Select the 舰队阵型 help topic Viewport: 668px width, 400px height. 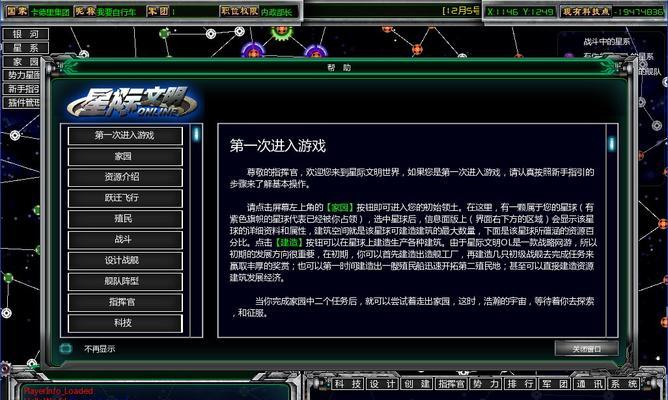tap(125, 282)
